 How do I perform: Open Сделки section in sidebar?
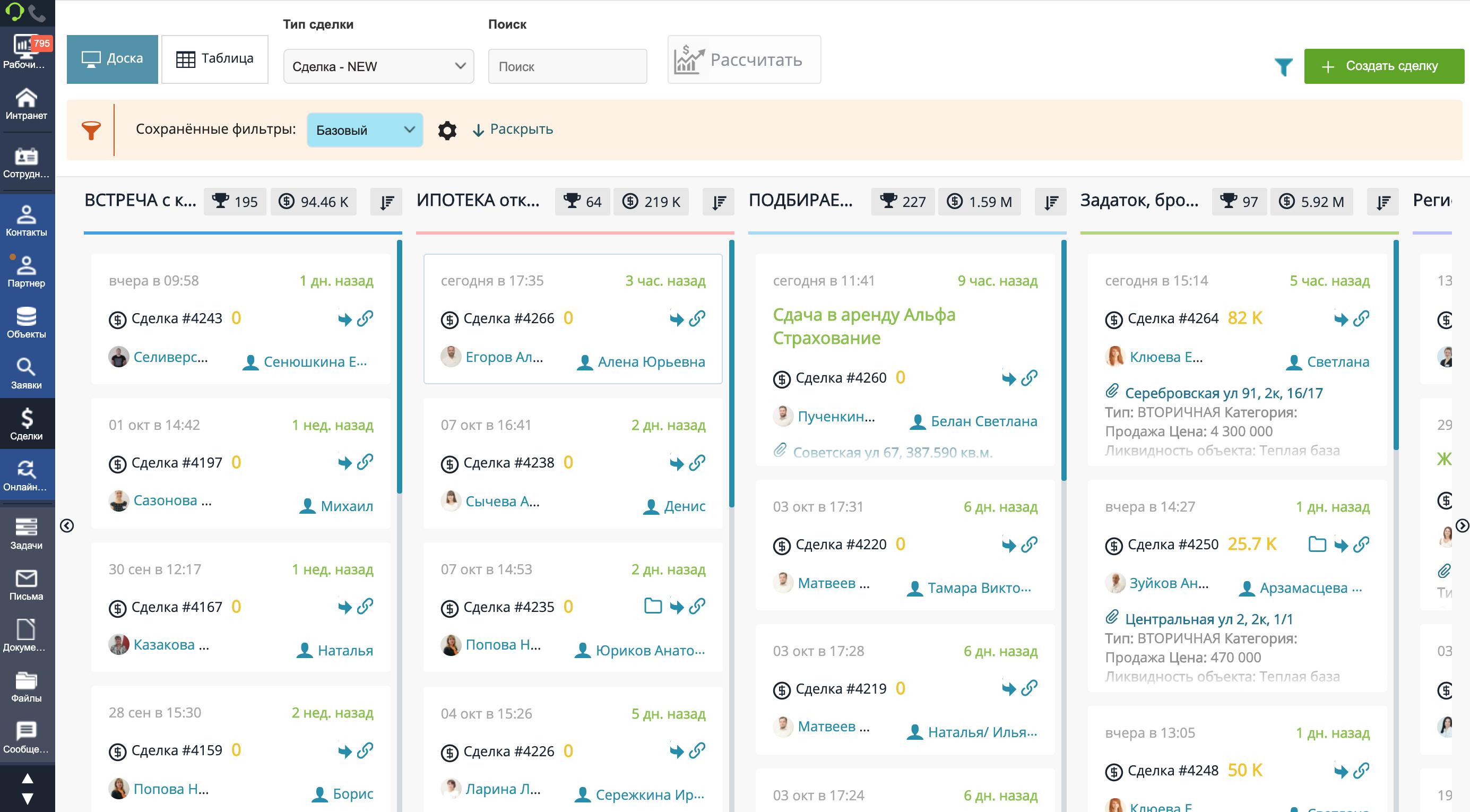point(26,424)
